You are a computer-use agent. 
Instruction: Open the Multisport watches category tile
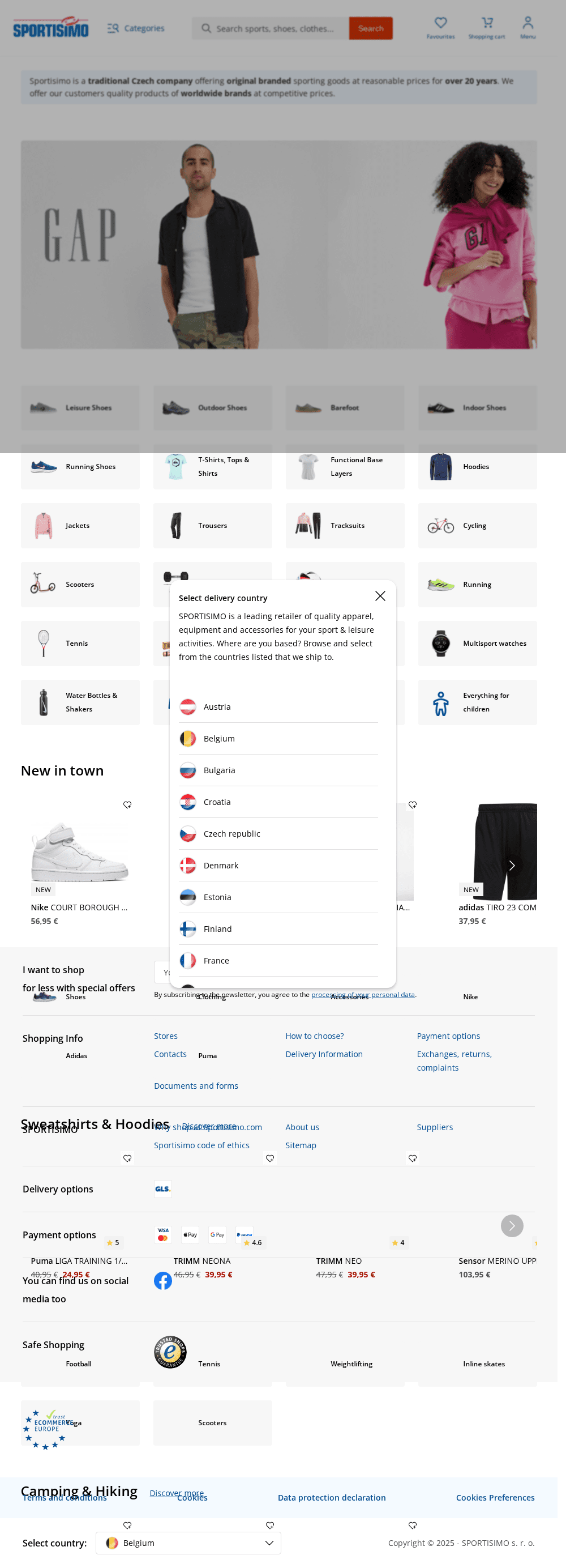tap(477, 644)
